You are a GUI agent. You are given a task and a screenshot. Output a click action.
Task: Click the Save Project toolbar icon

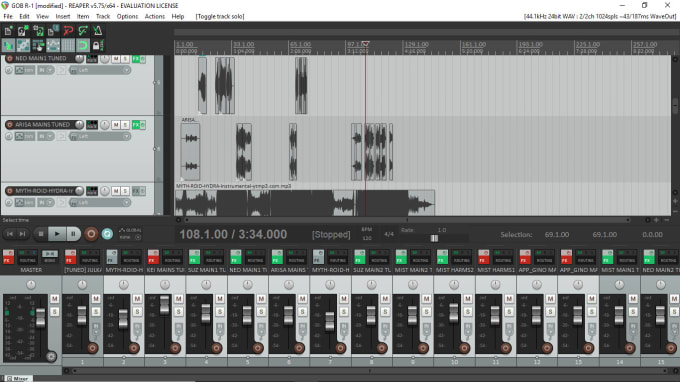tap(38, 31)
